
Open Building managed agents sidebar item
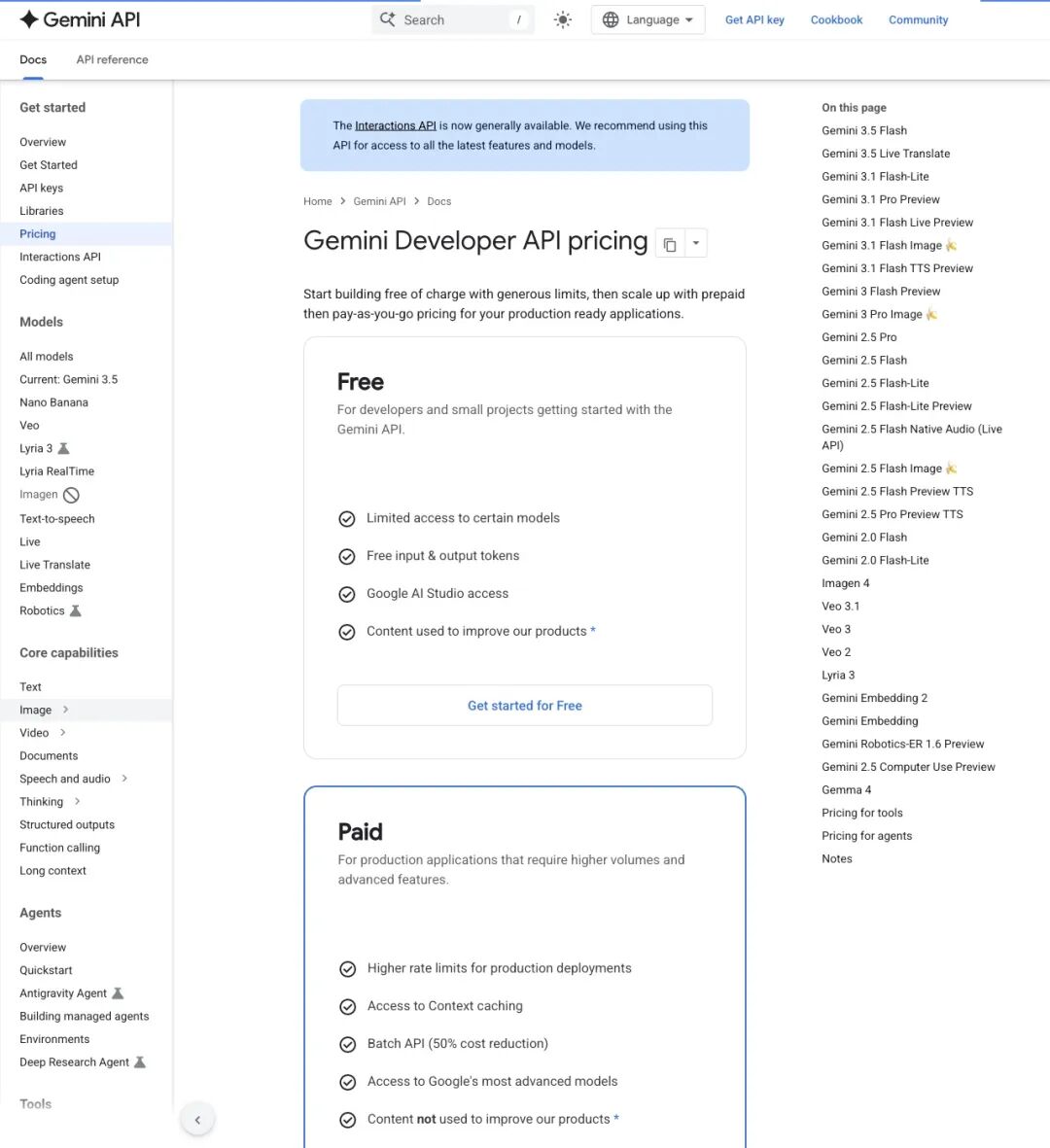85,1016
